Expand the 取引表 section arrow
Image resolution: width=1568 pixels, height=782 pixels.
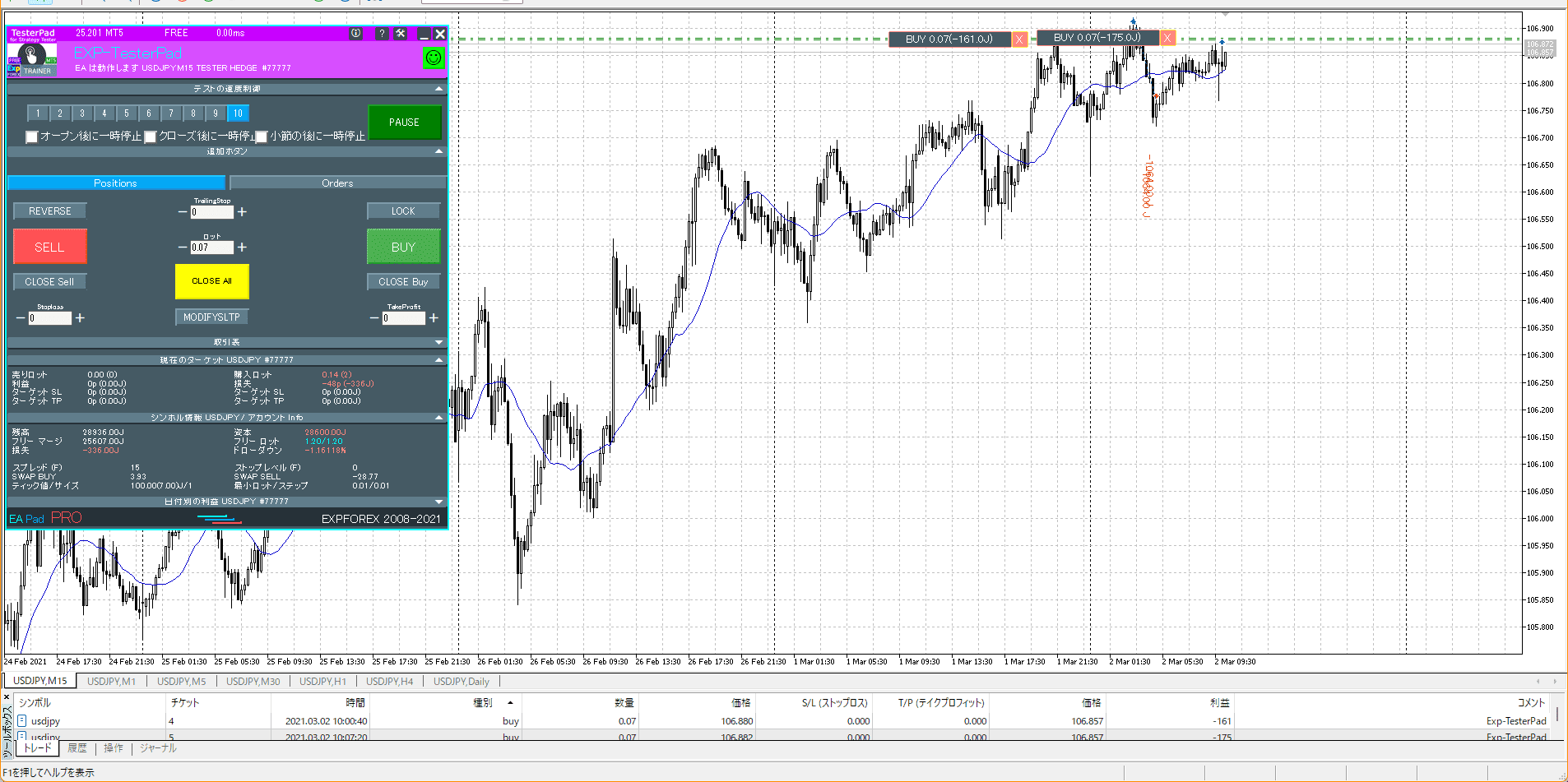(438, 342)
